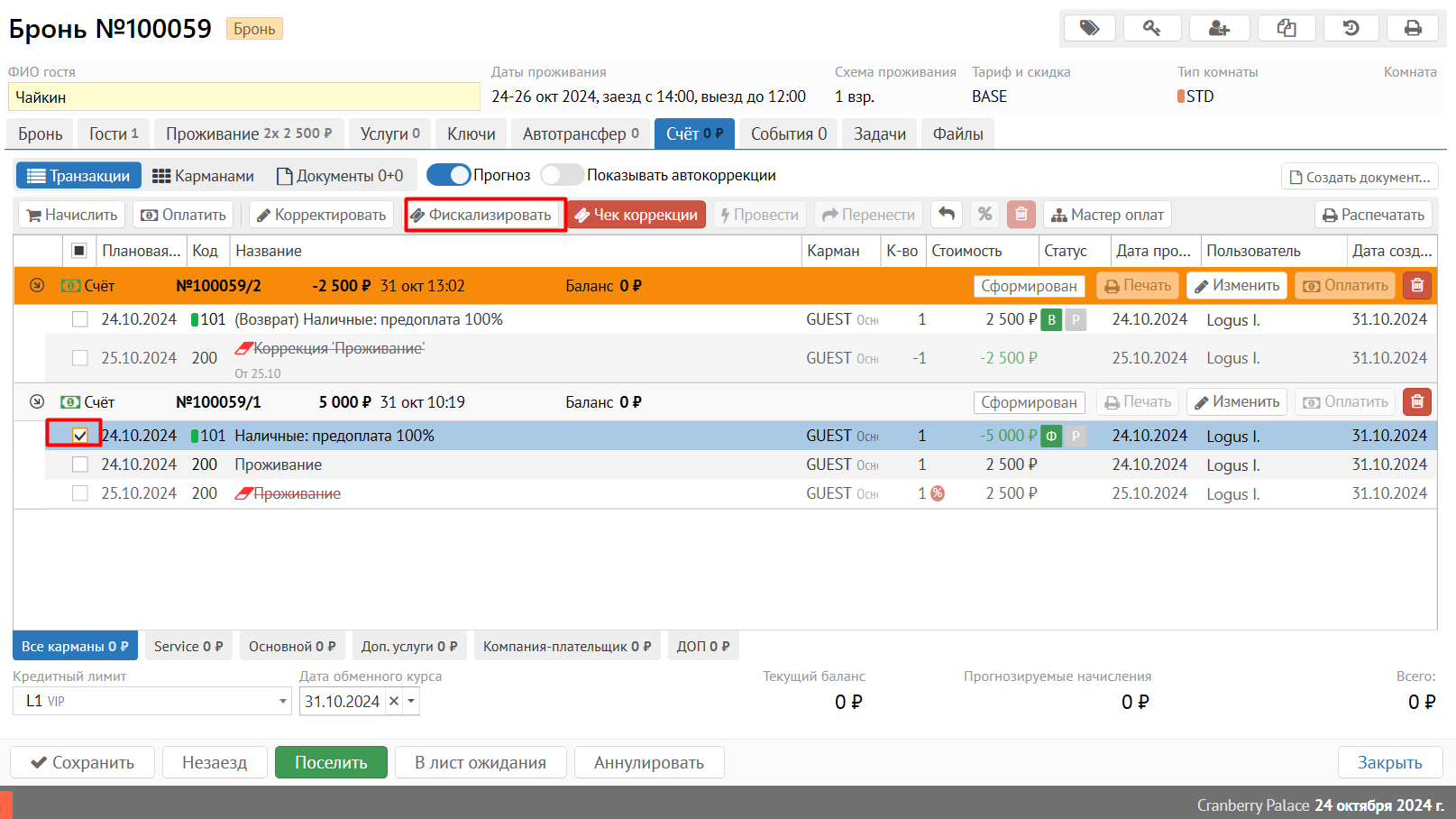Click the Фискализировать button
1456x819 pixels.
click(x=481, y=215)
